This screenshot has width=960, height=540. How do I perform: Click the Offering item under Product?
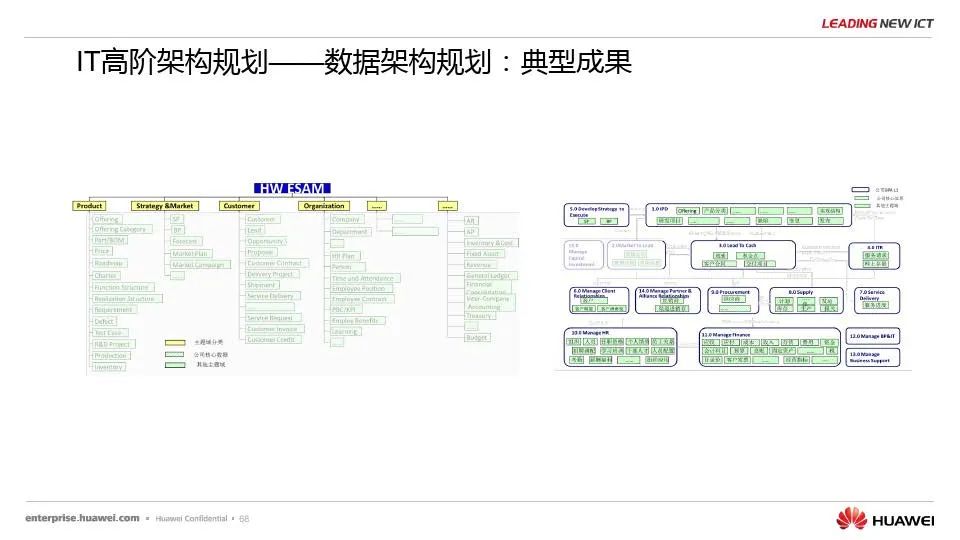point(106,219)
